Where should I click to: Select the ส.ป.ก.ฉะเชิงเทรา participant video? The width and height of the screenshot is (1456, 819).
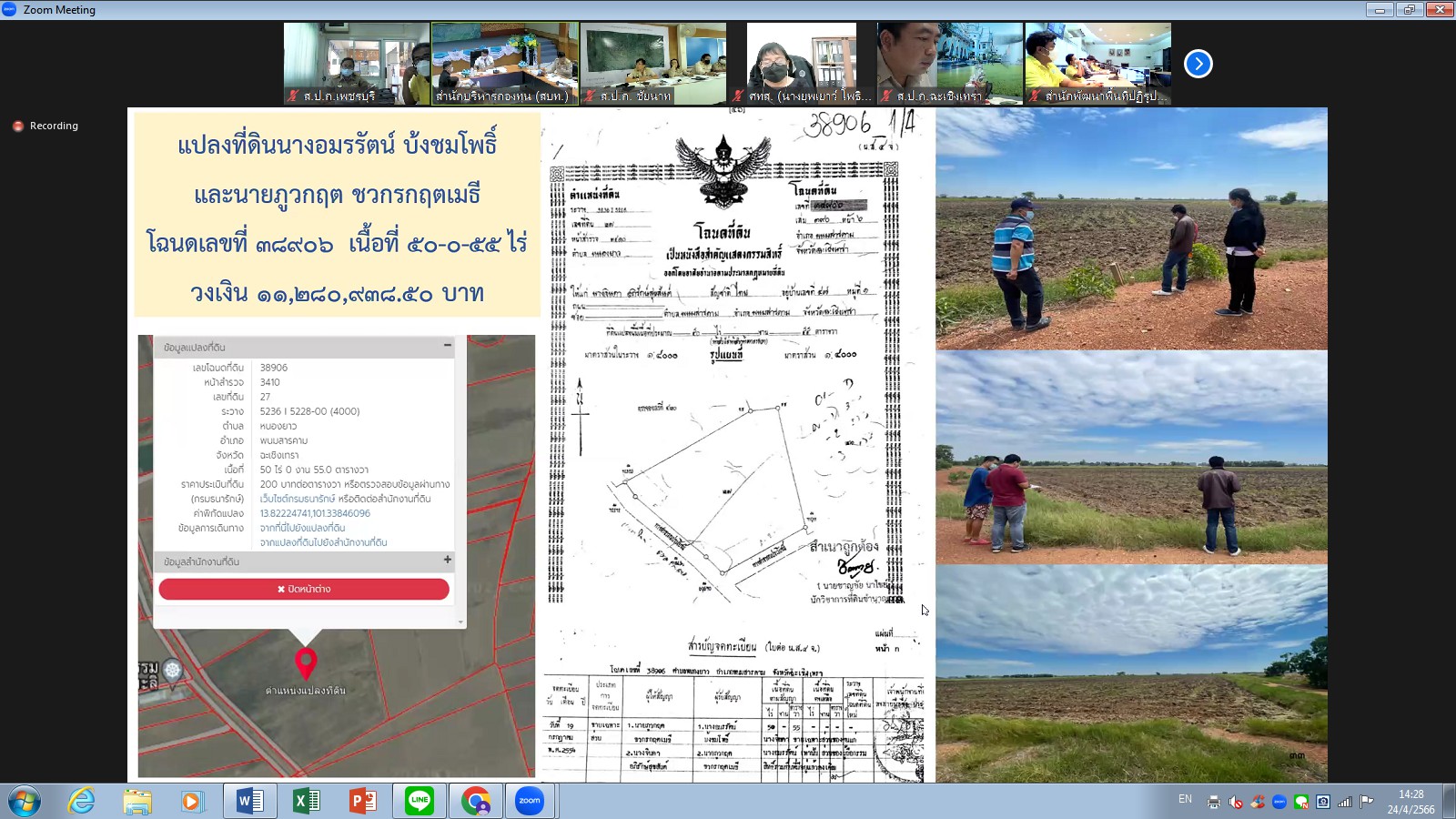tap(949, 64)
